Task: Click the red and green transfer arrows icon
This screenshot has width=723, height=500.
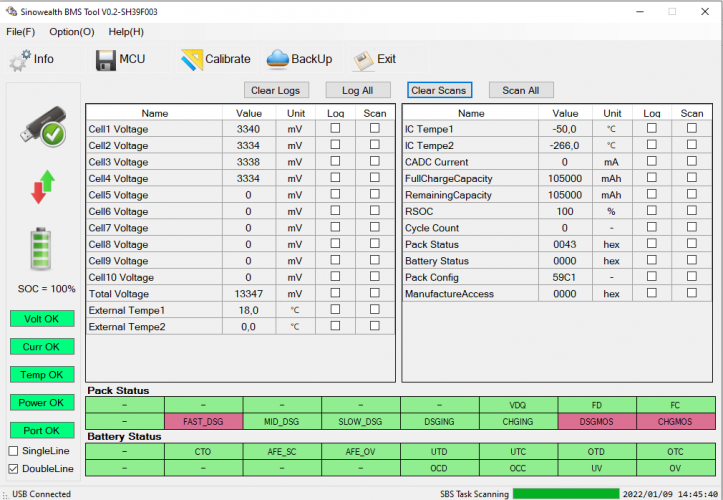Action: click(x=41, y=187)
